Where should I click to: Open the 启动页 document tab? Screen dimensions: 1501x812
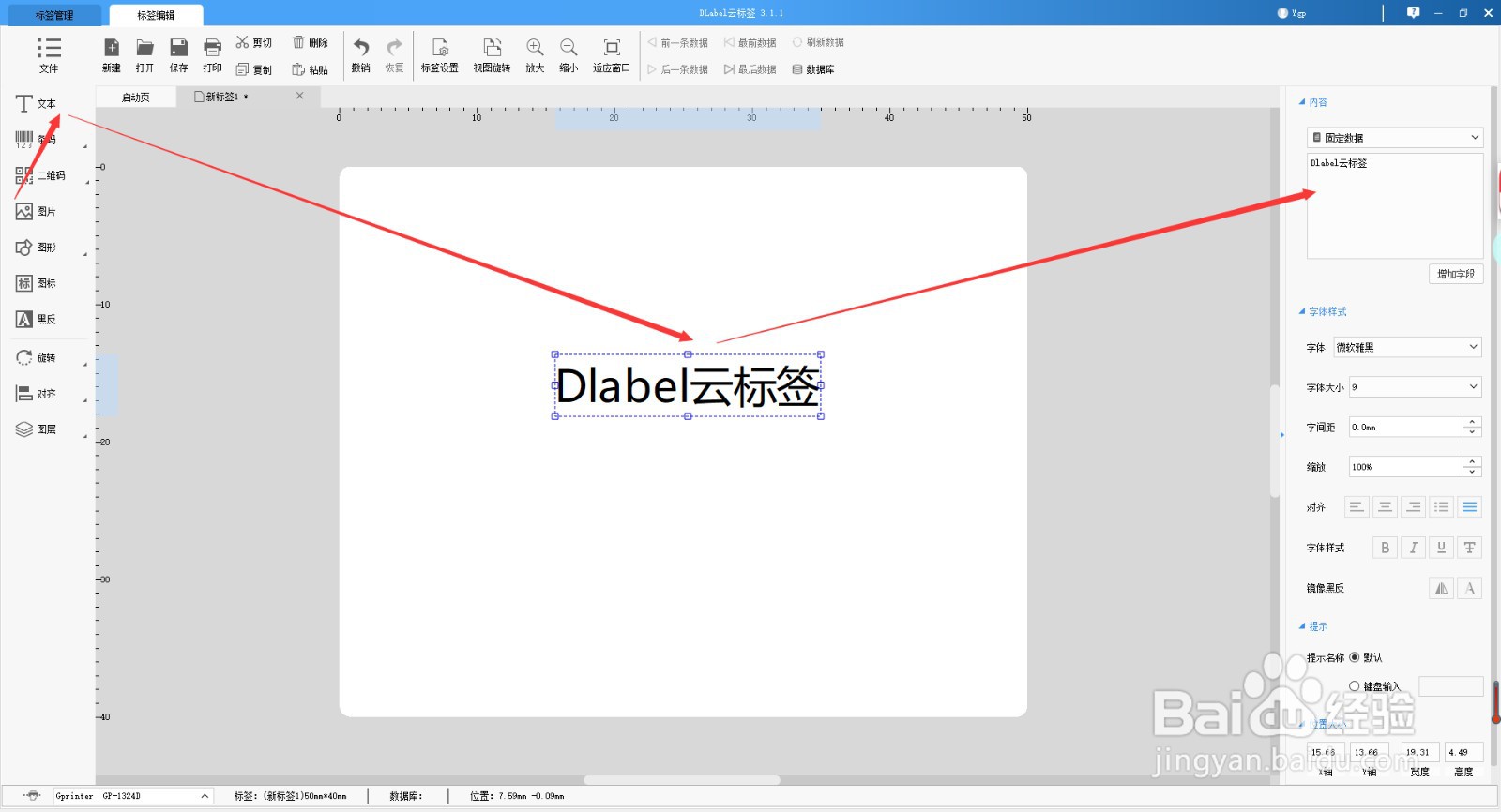(136, 97)
